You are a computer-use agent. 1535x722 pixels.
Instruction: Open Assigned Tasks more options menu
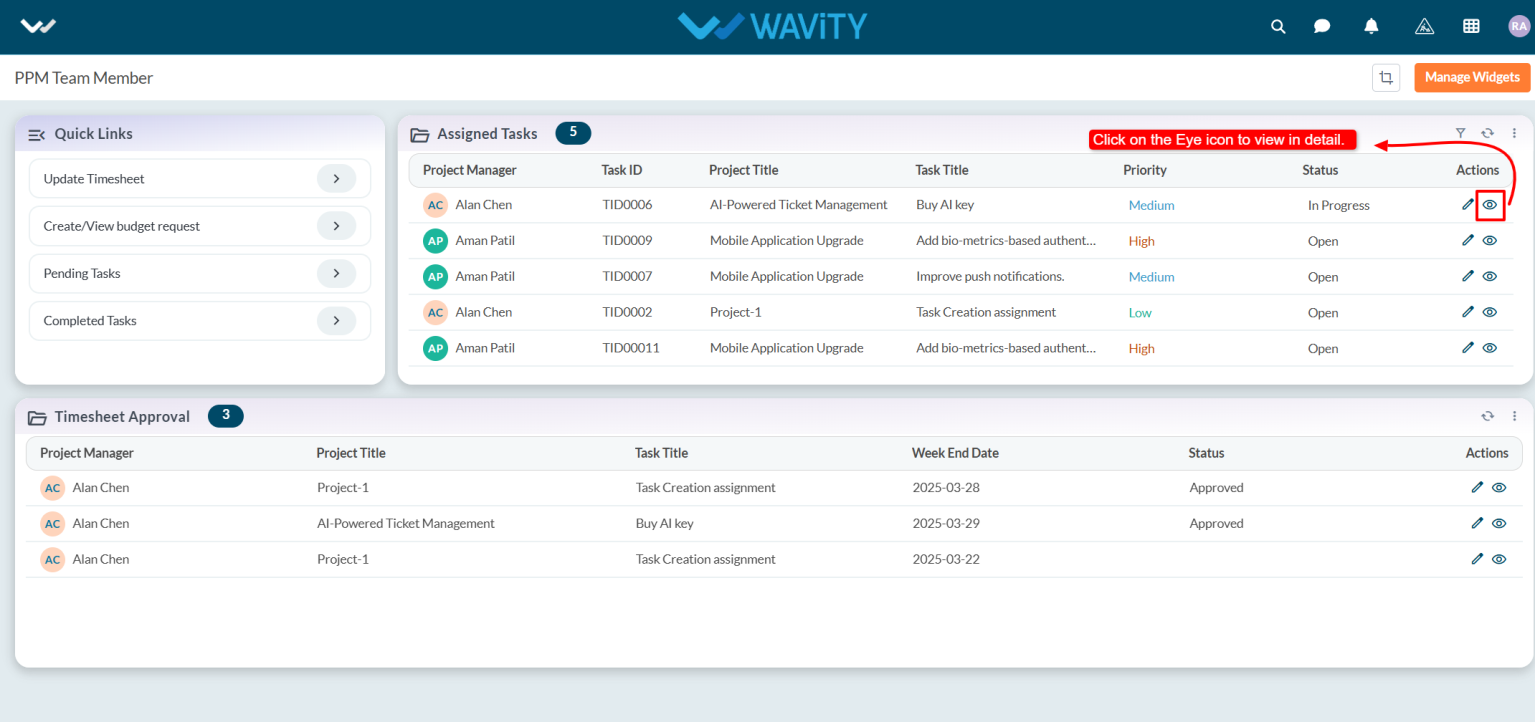pos(1514,133)
